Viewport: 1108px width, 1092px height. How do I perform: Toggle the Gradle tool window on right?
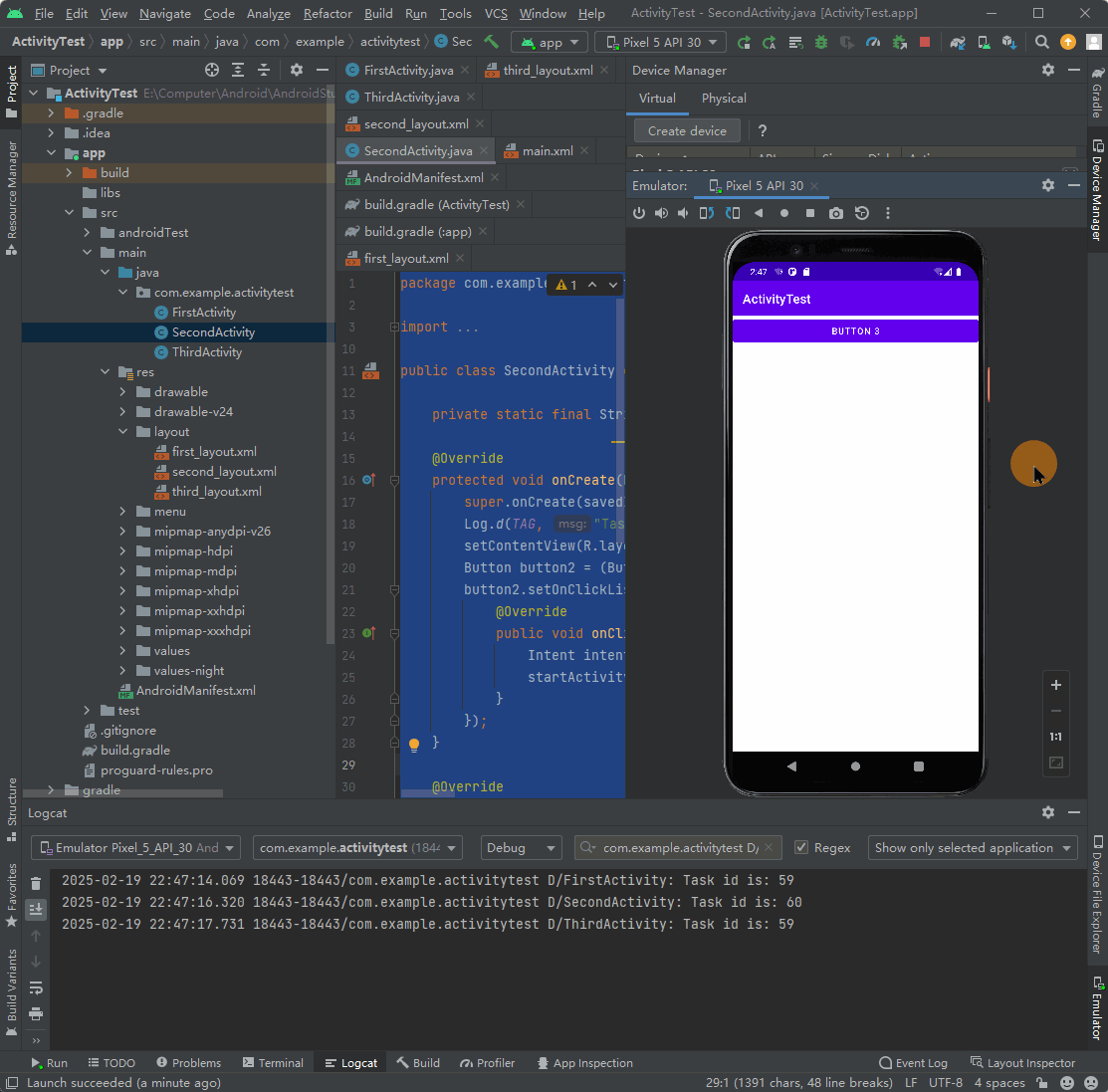click(1097, 93)
